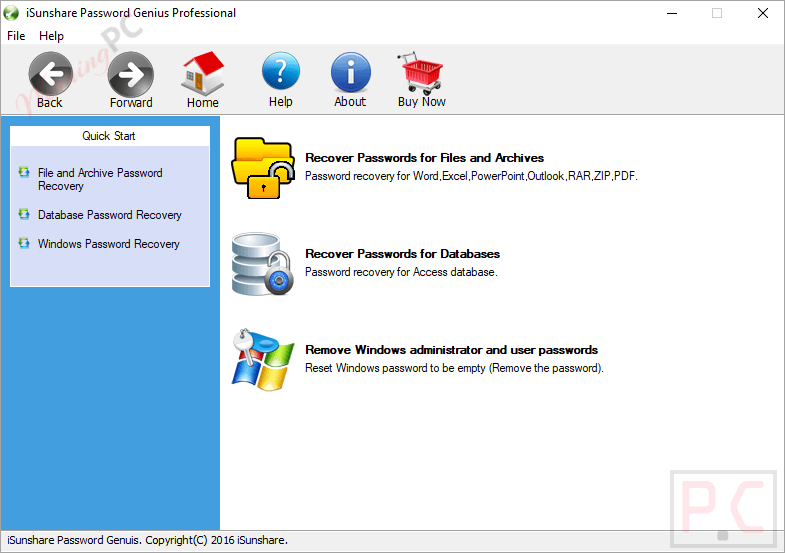Viewport: 785px width, 553px height.
Task: Click icon beside Windows Password Recovery
Action: click(24, 243)
